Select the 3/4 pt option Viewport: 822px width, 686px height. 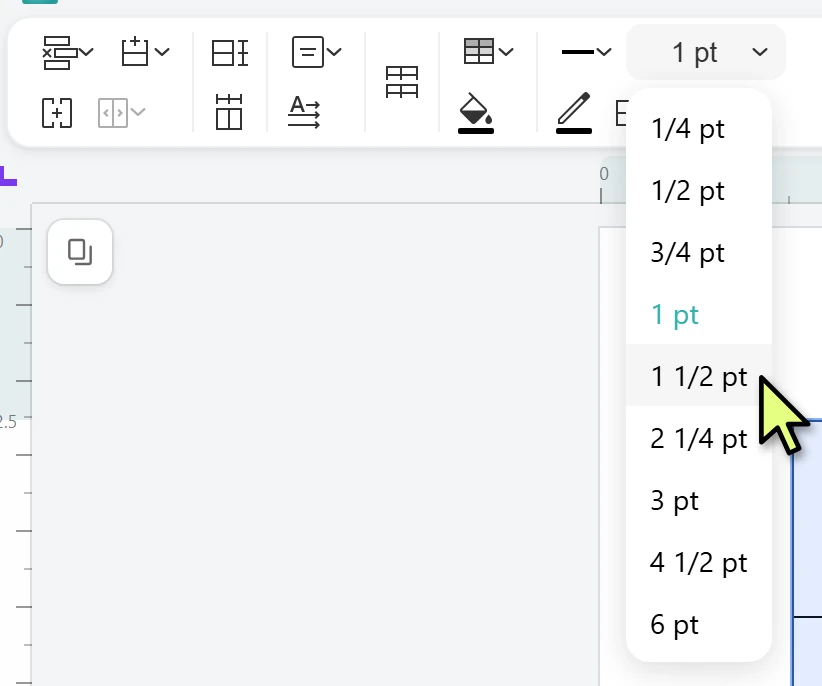(x=699, y=252)
